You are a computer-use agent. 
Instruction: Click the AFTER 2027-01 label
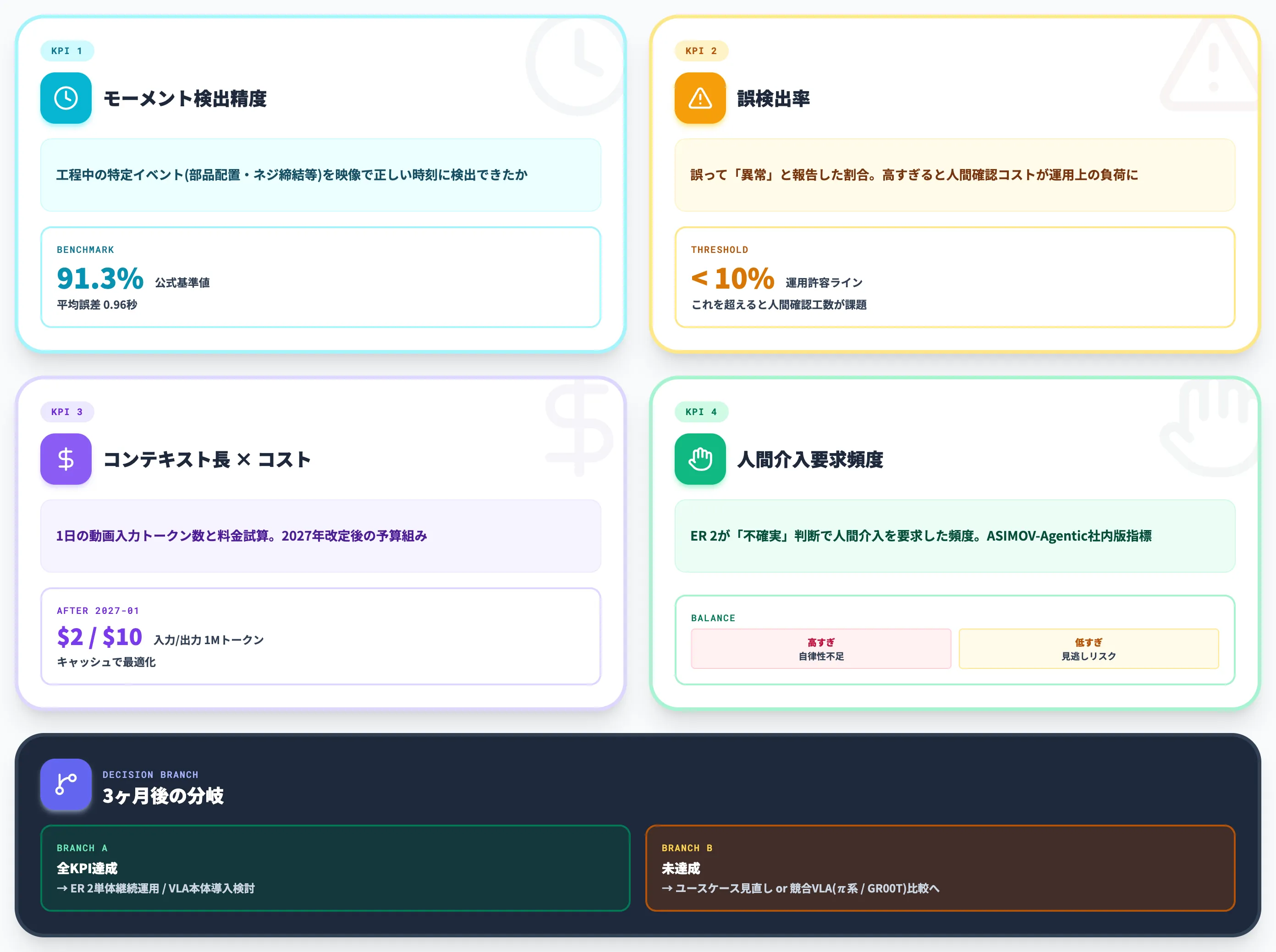coord(98,611)
